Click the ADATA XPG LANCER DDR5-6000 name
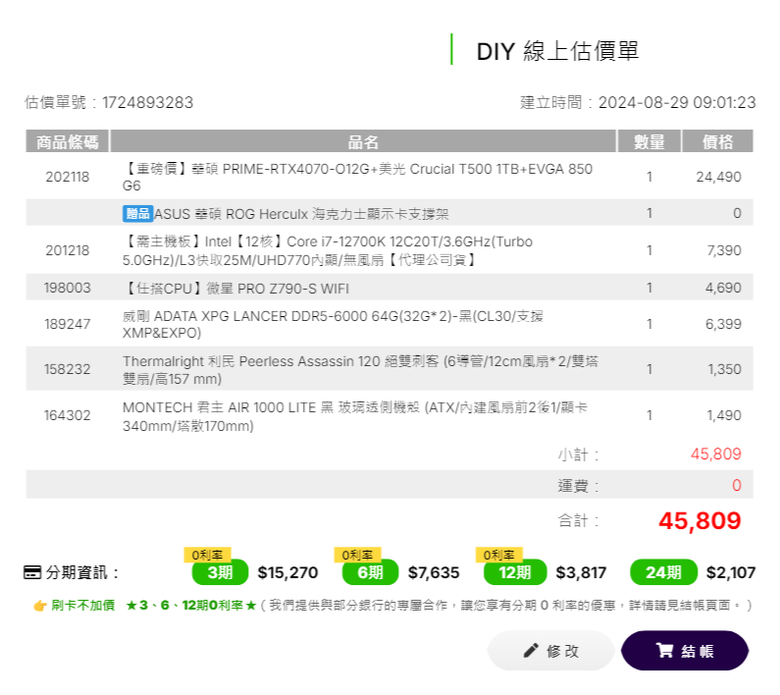The width and height of the screenshot is (780, 695). 333,324
